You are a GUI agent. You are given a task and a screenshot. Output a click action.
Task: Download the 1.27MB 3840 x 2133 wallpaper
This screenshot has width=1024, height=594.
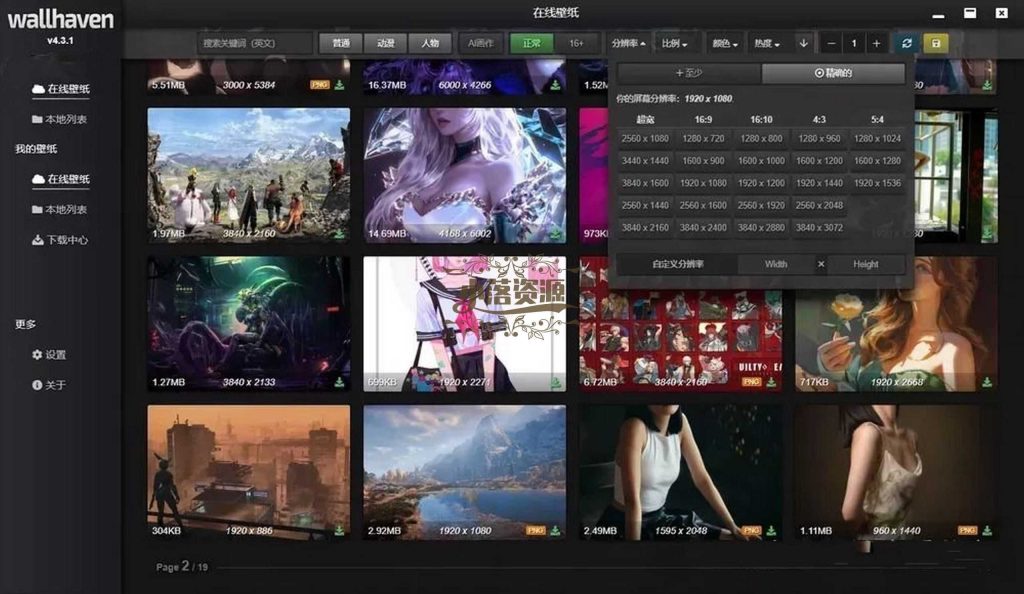click(x=340, y=383)
